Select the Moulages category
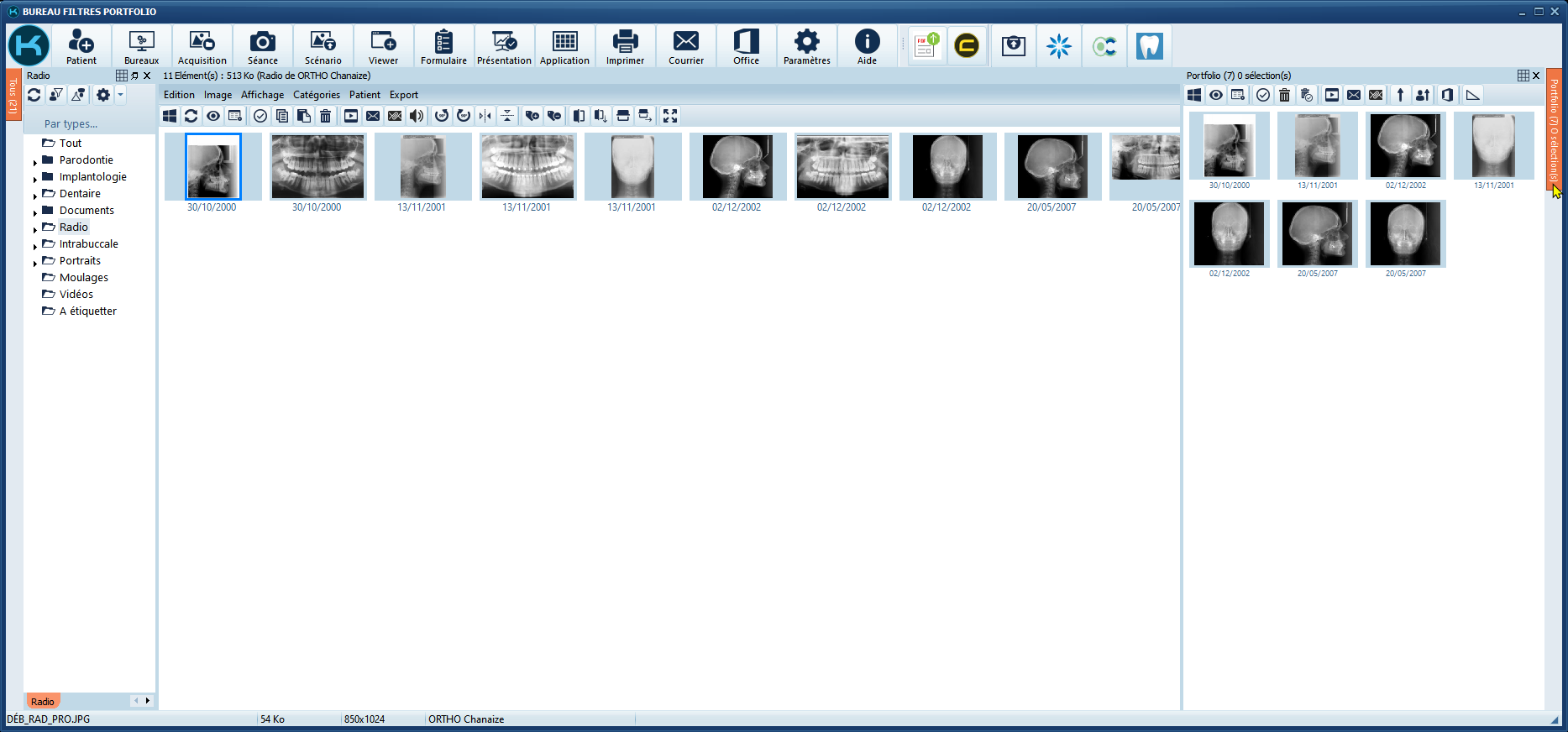This screenshot has width=1568, height=732. (x=83, y=278)
